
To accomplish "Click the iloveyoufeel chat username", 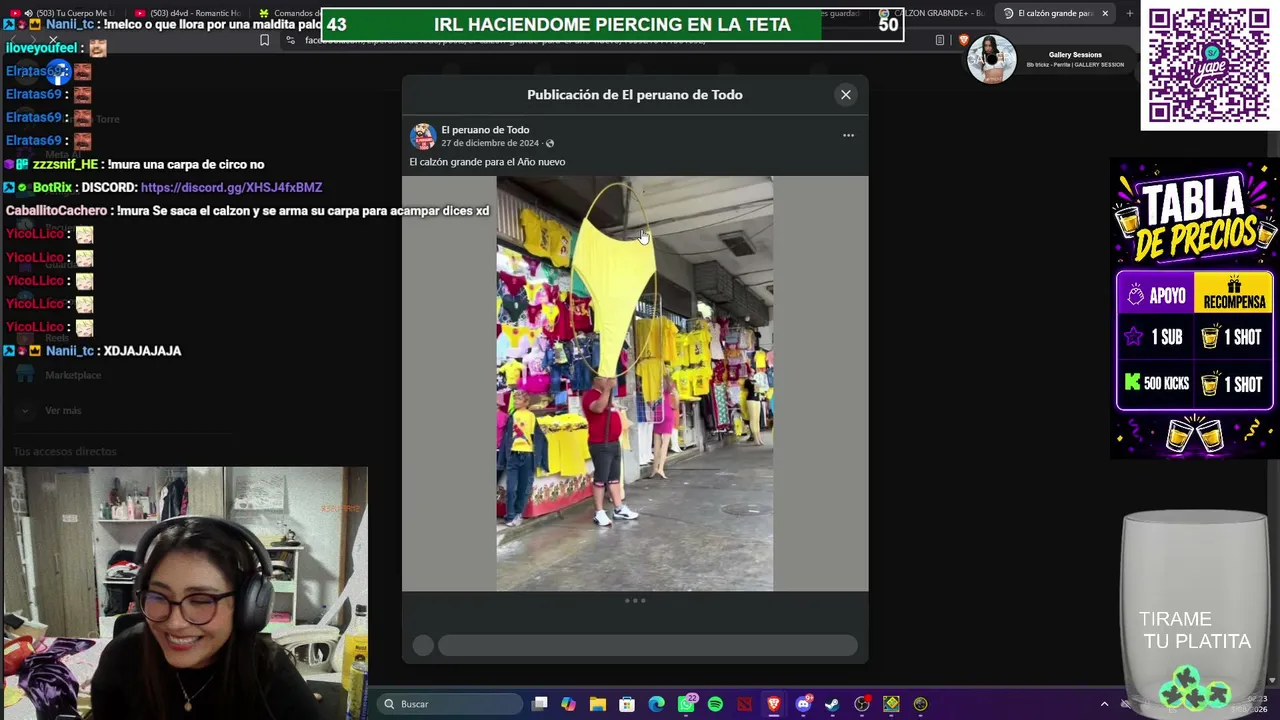I will coord(41,48).
